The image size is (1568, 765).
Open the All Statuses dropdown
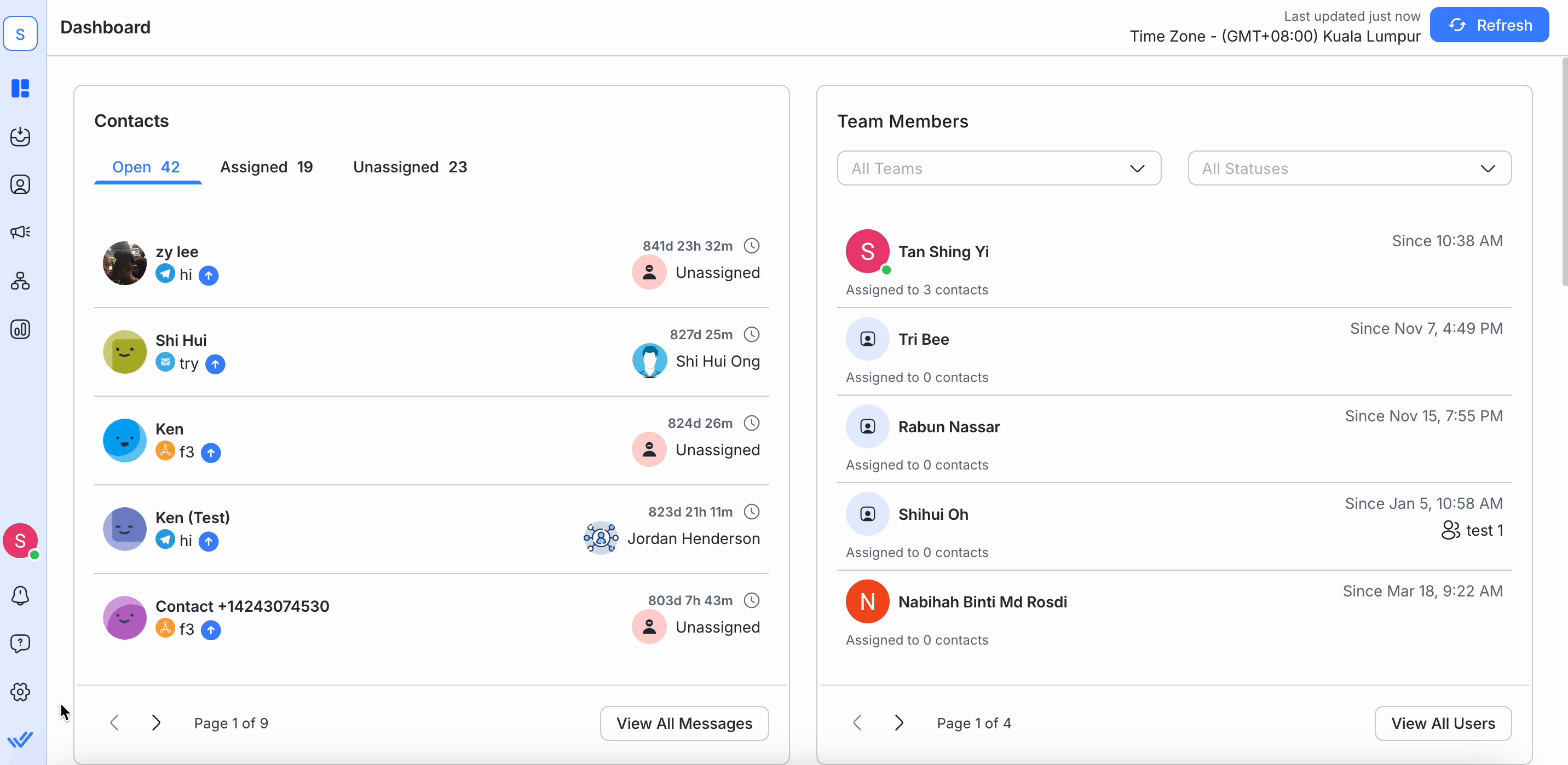[1349, 168]
